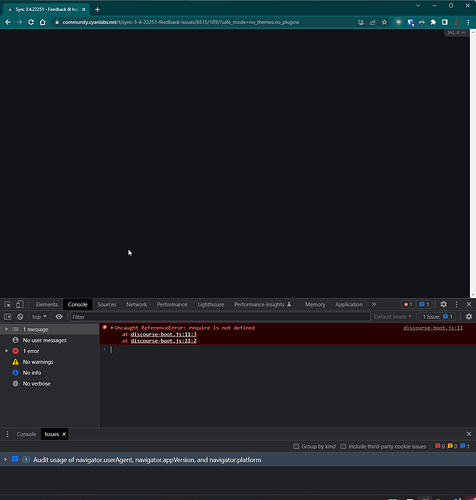This screenshot has width=476, height=500.
Task: Show the console sidebar toggle icon
Action: click(x=7, y=317)
